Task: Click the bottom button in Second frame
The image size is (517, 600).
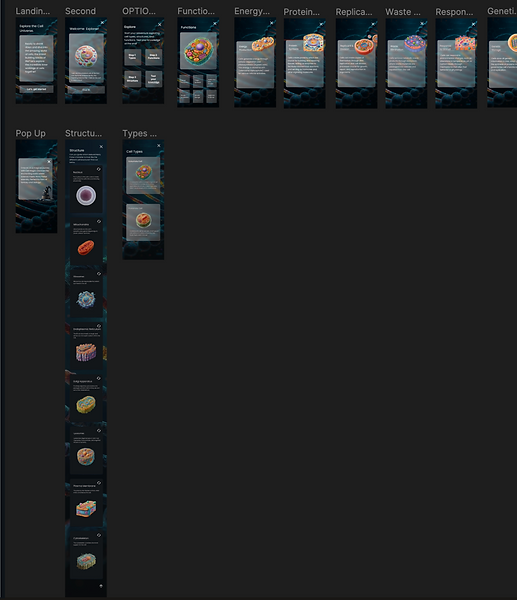Action: (86, 90)
